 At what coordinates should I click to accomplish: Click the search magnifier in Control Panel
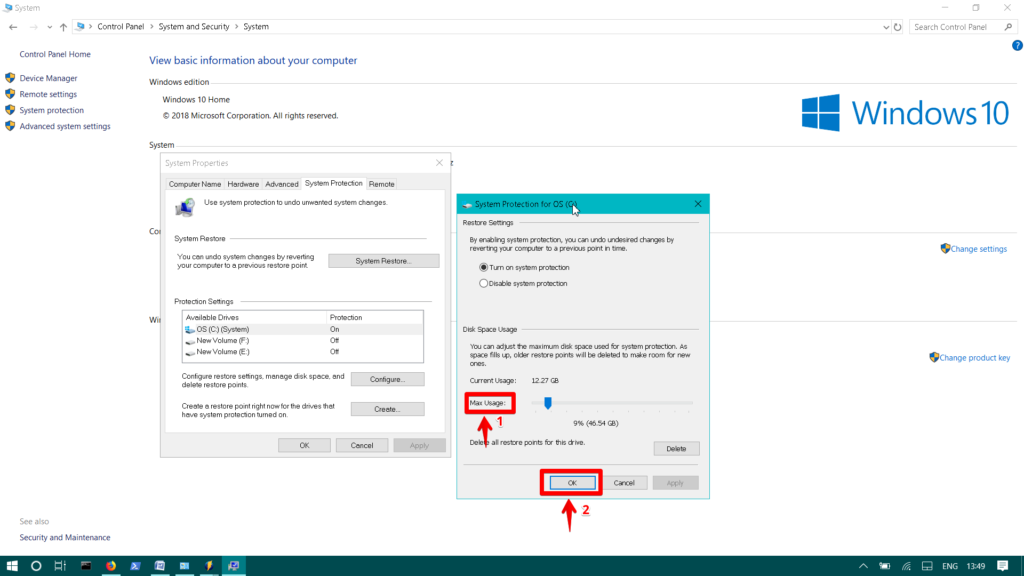1008,27
